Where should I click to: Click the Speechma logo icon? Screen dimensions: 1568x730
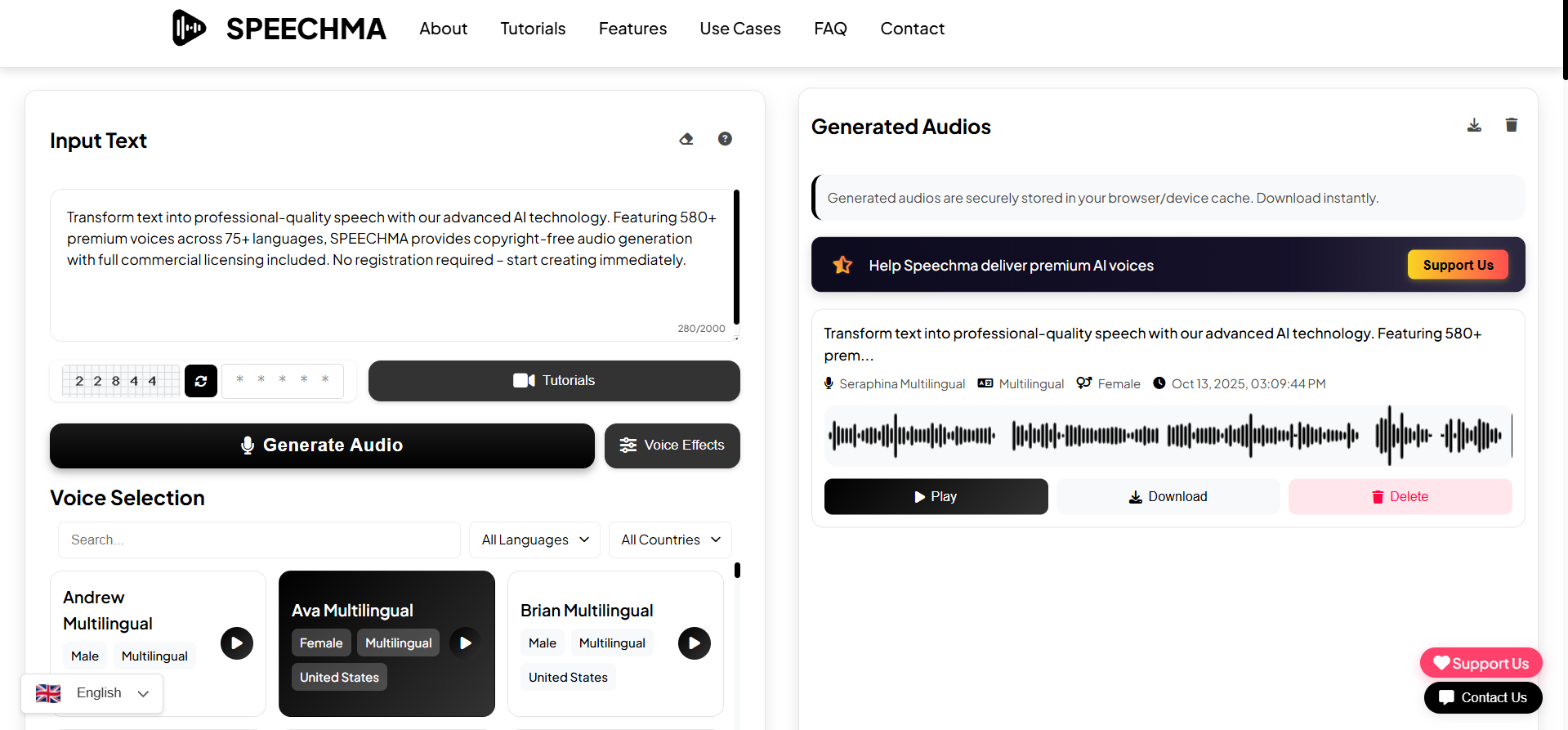189,28
